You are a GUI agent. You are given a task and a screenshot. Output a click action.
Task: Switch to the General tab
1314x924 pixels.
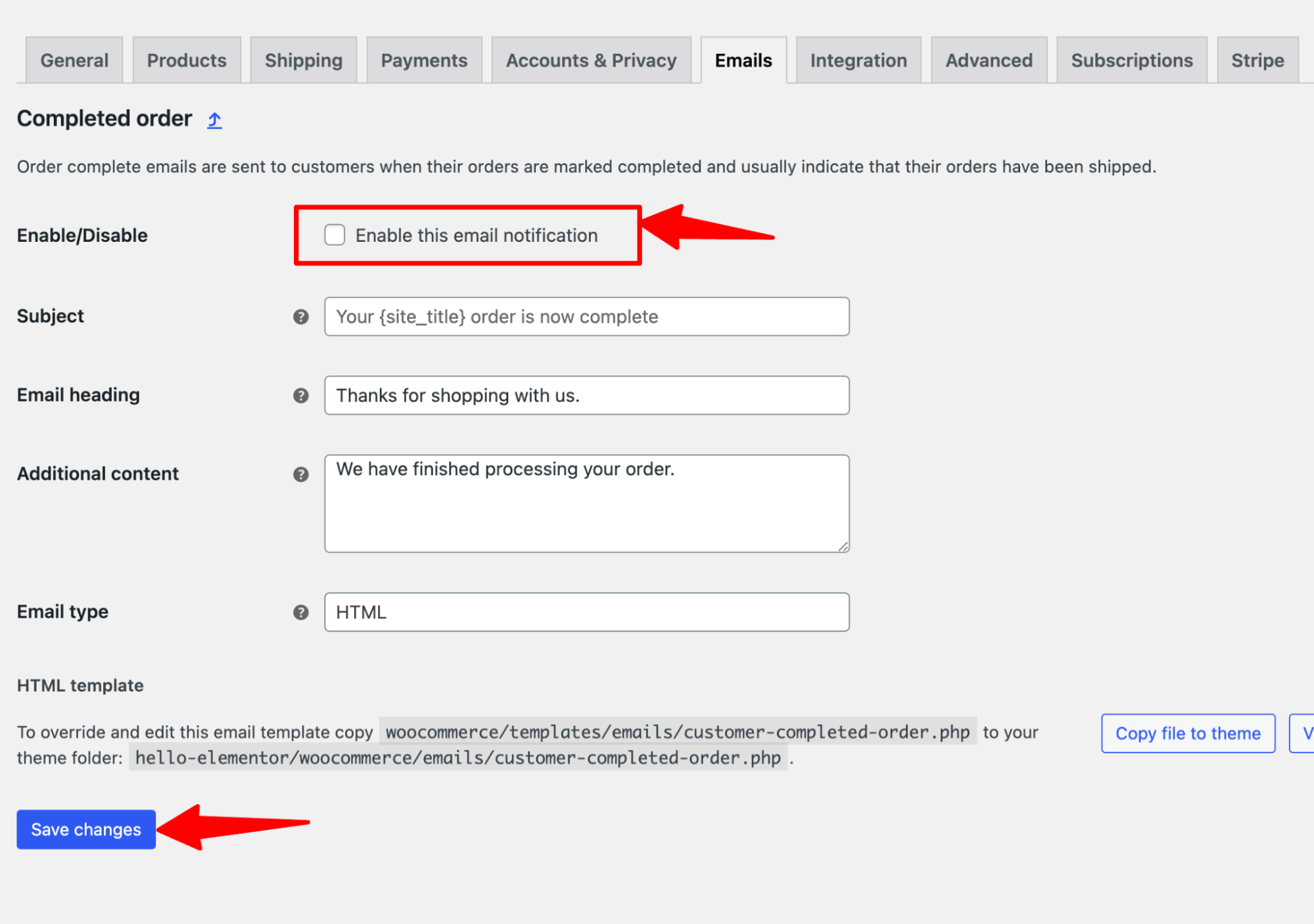click(74, 60)
